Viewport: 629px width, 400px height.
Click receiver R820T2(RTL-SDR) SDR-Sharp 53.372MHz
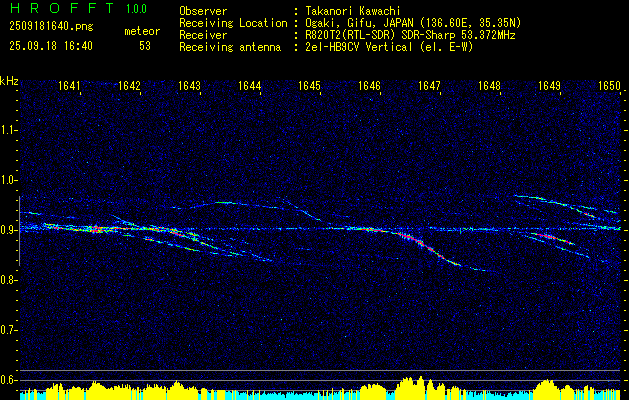click(408, 35)
